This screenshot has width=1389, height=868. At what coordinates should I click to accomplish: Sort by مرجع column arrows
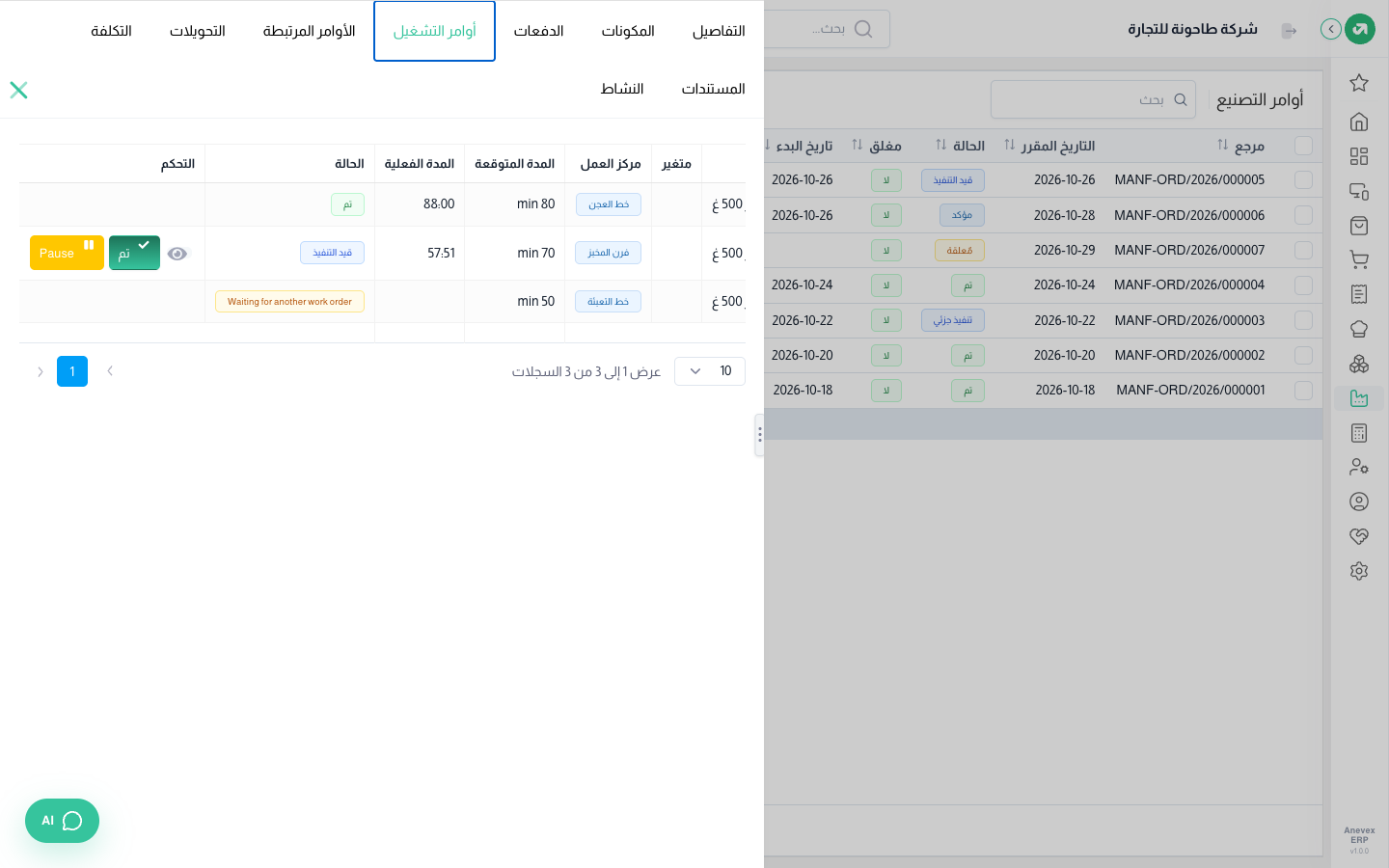pos(1222,145)
